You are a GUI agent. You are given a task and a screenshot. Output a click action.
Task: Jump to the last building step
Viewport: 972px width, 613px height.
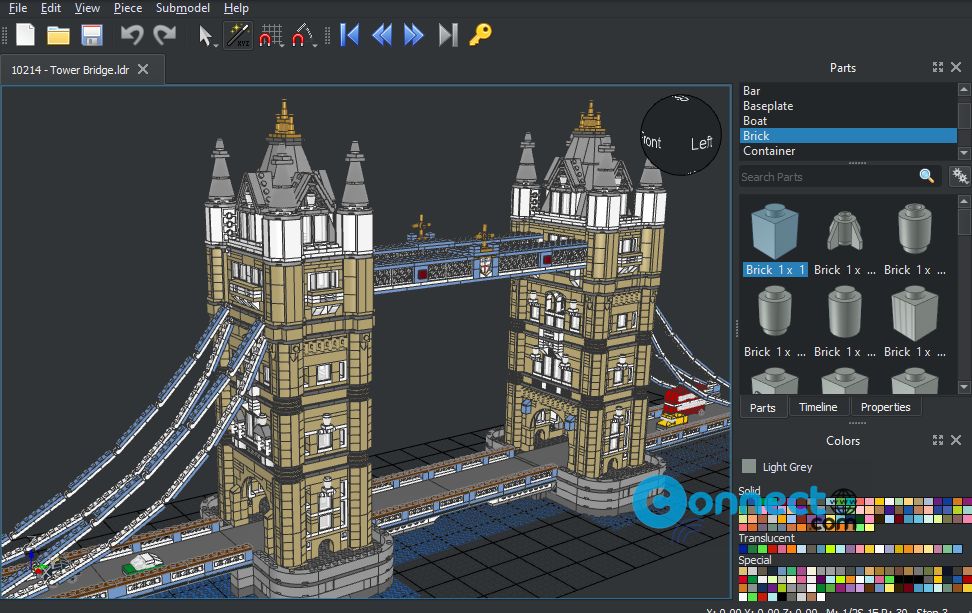tap(448, 35)
